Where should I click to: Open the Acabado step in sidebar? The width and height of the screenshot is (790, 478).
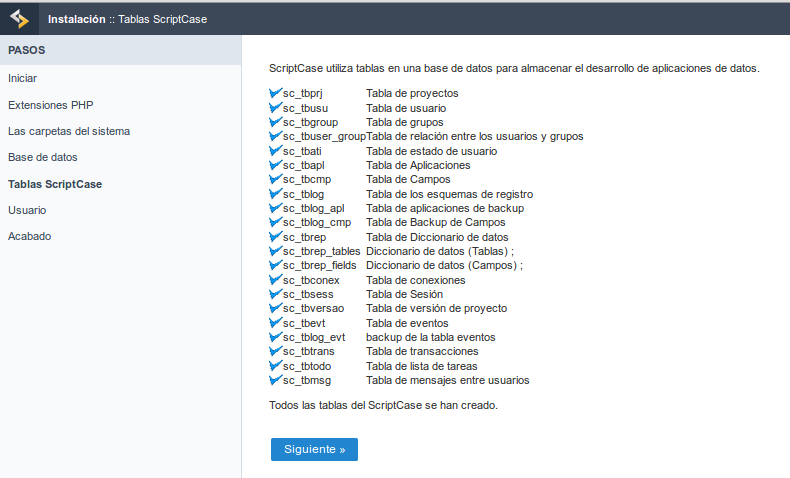click(30, 236)
